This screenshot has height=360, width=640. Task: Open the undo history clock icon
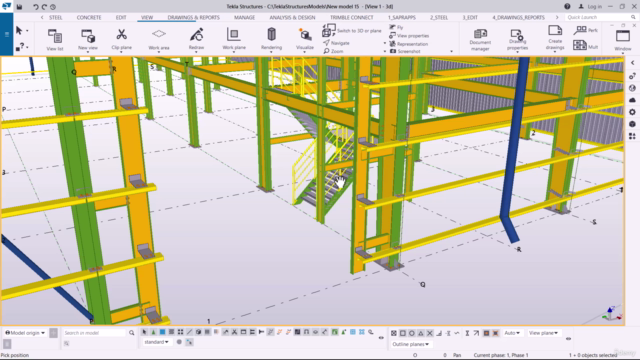(x=53, y=7)
